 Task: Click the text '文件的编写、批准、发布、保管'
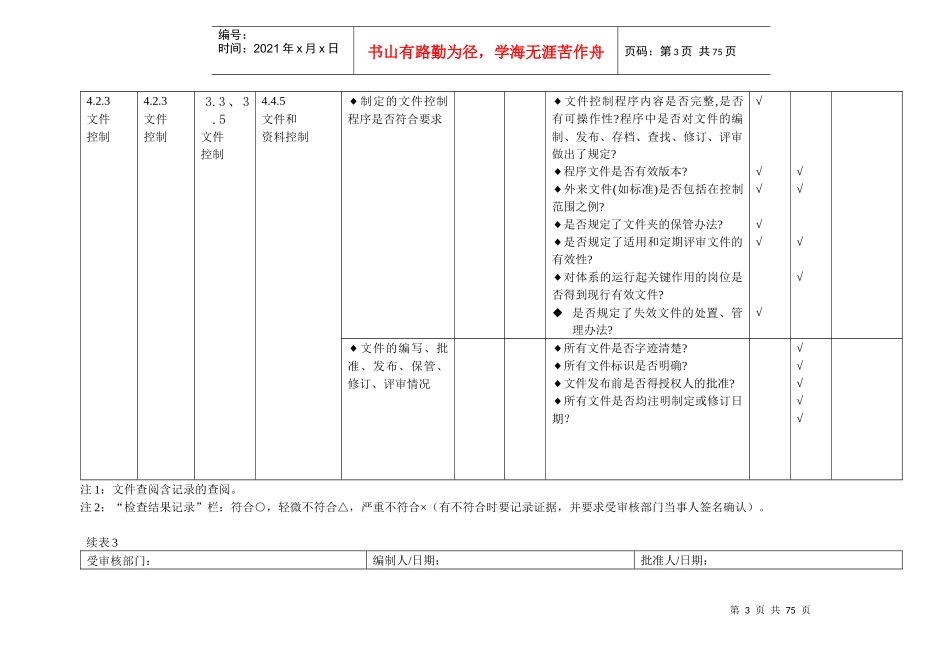click(x=397, y=358)
